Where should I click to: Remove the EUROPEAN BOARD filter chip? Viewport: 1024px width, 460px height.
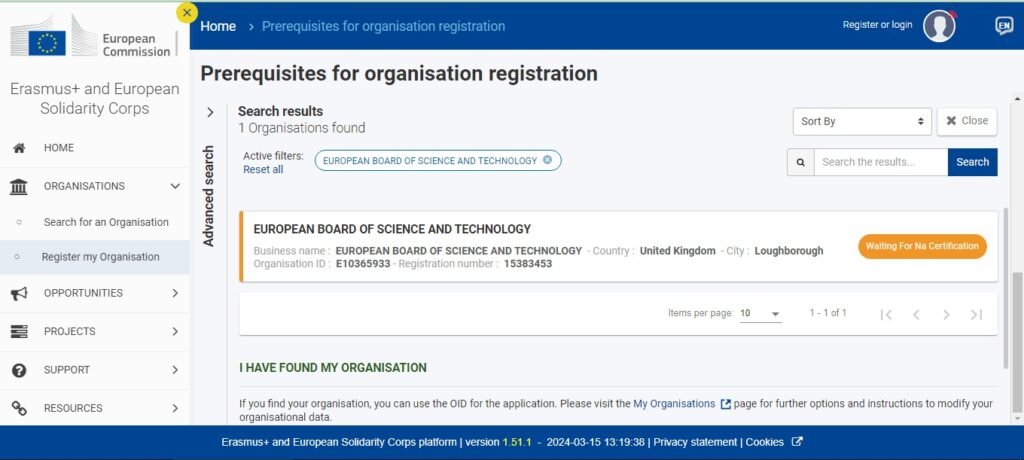pyautogui.click(x=547, y=160)
